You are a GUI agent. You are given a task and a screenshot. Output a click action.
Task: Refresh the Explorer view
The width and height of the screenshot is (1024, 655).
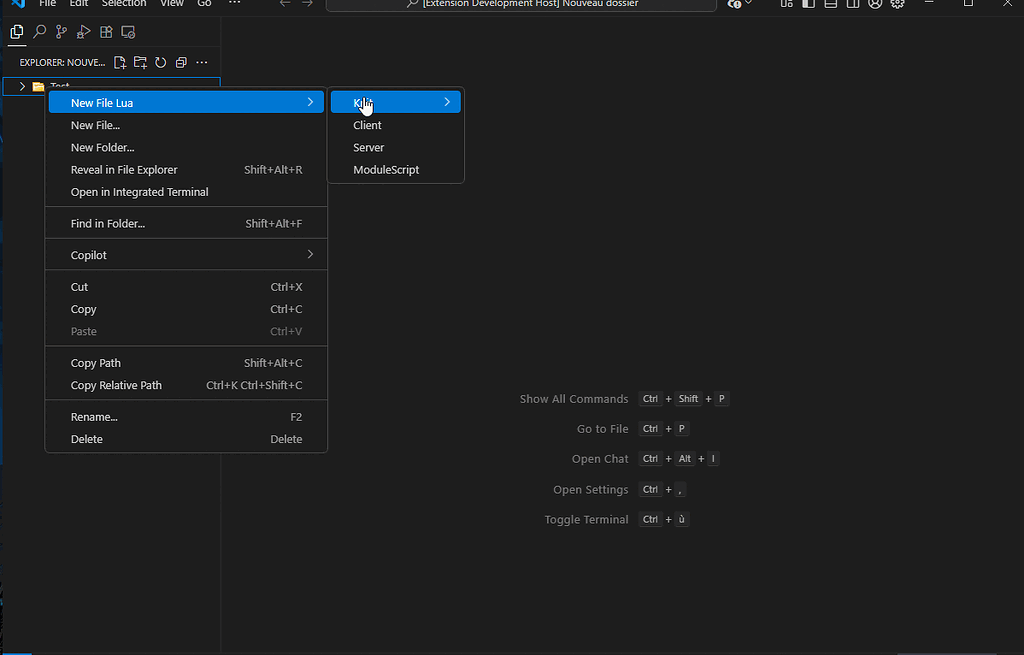160,62
